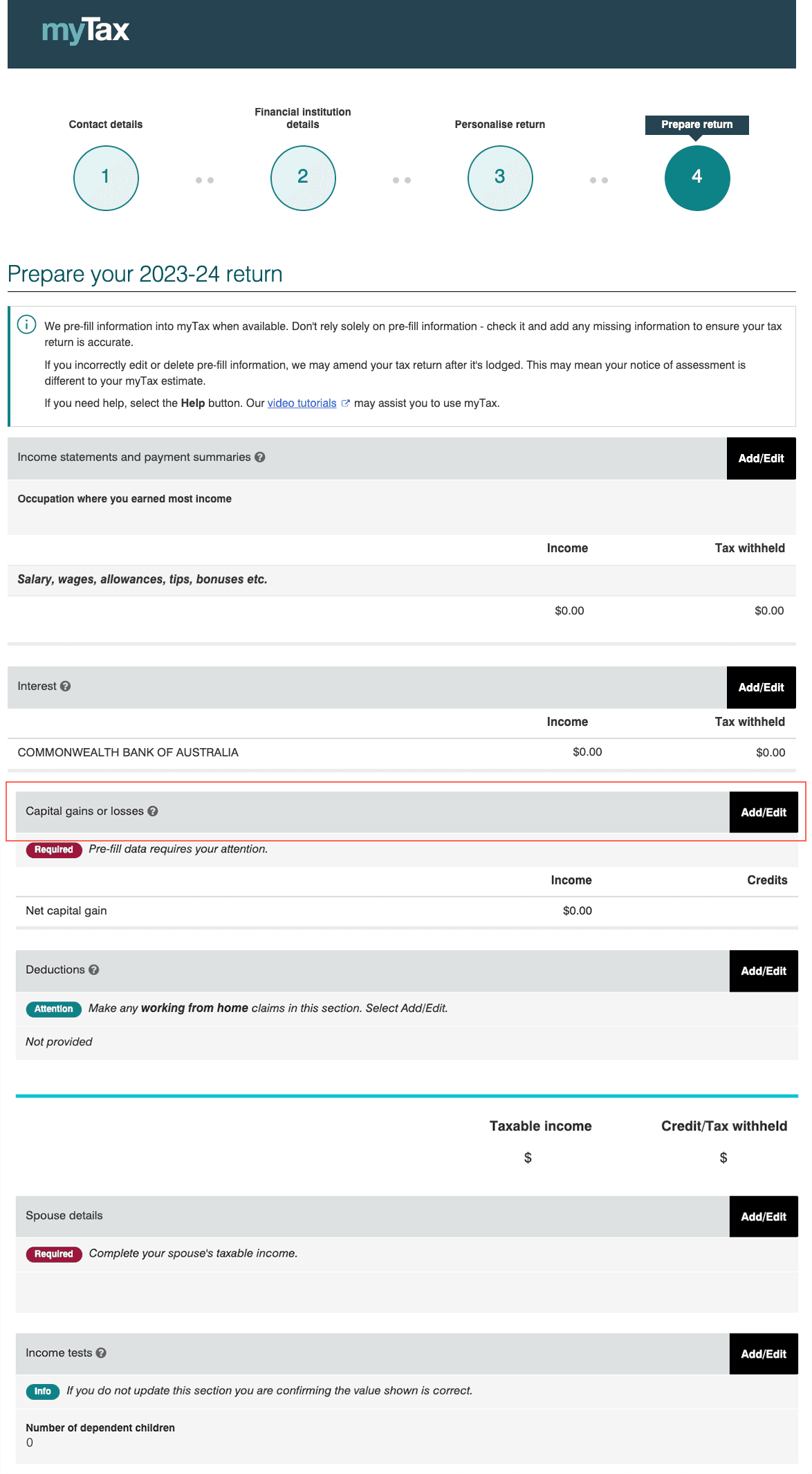812x1474 pixels.
Task: Click the Required badge under Capital gains
Action: 54,850
